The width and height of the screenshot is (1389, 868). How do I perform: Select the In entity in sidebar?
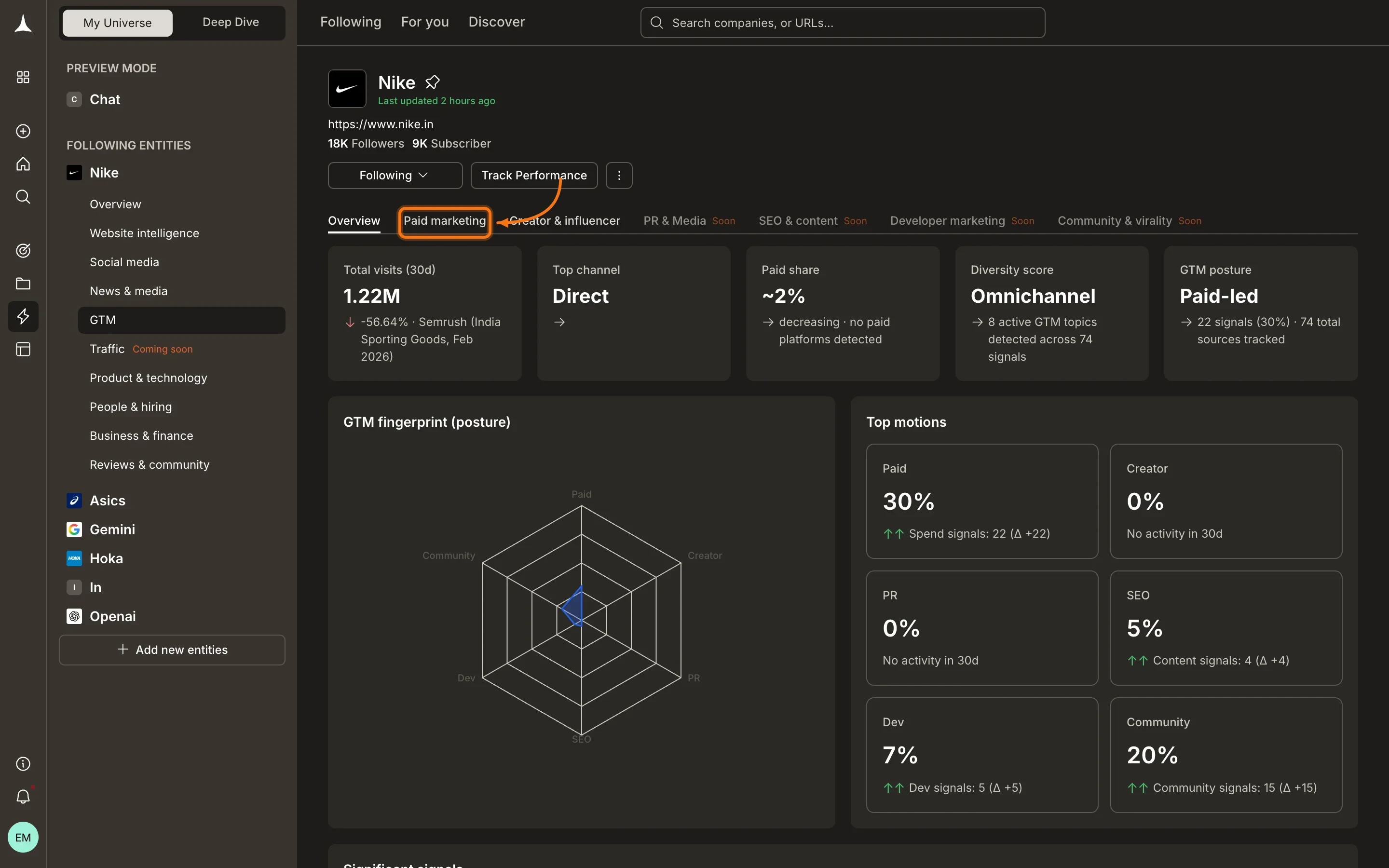pos(96,587)
